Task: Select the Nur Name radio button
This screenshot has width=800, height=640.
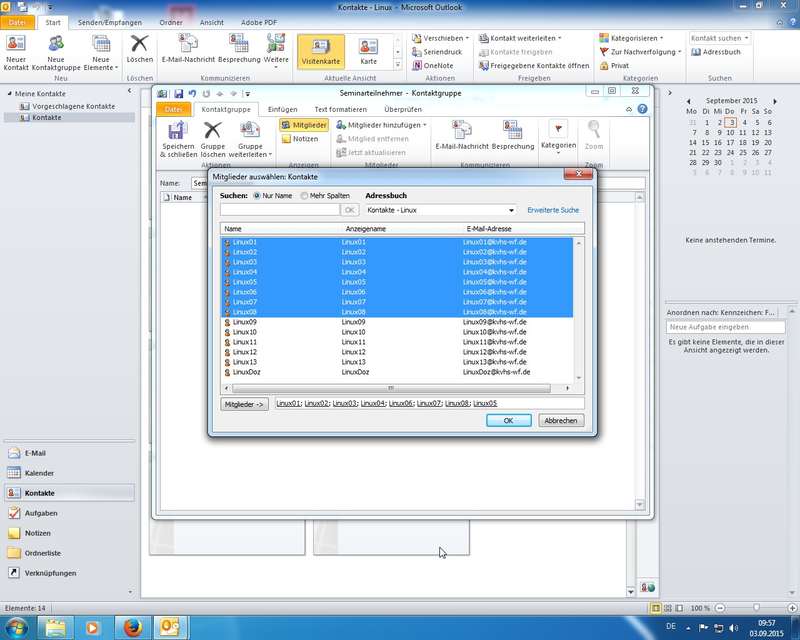Action: point(257,196)
